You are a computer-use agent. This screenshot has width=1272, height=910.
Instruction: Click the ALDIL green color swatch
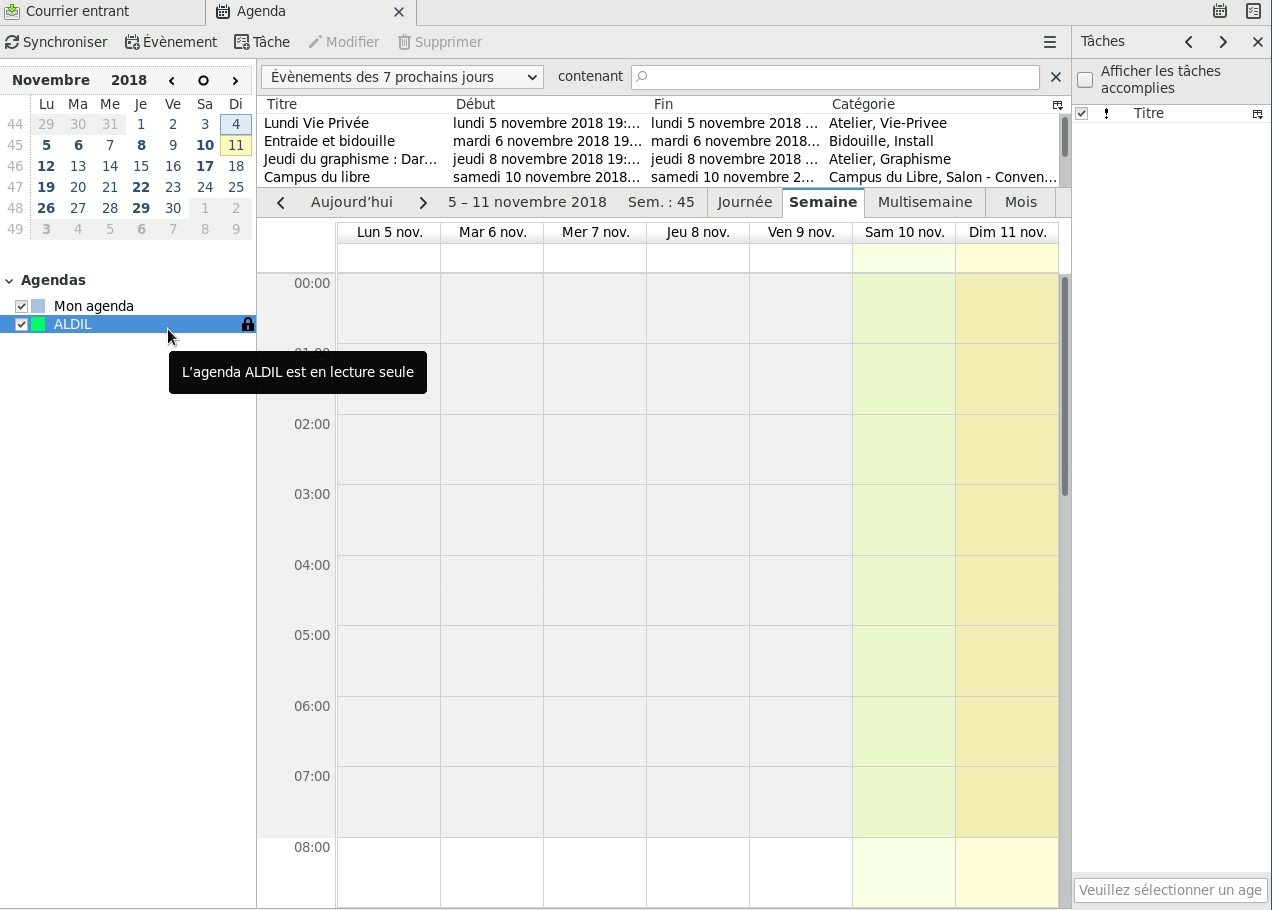click(x=38, y=324)
